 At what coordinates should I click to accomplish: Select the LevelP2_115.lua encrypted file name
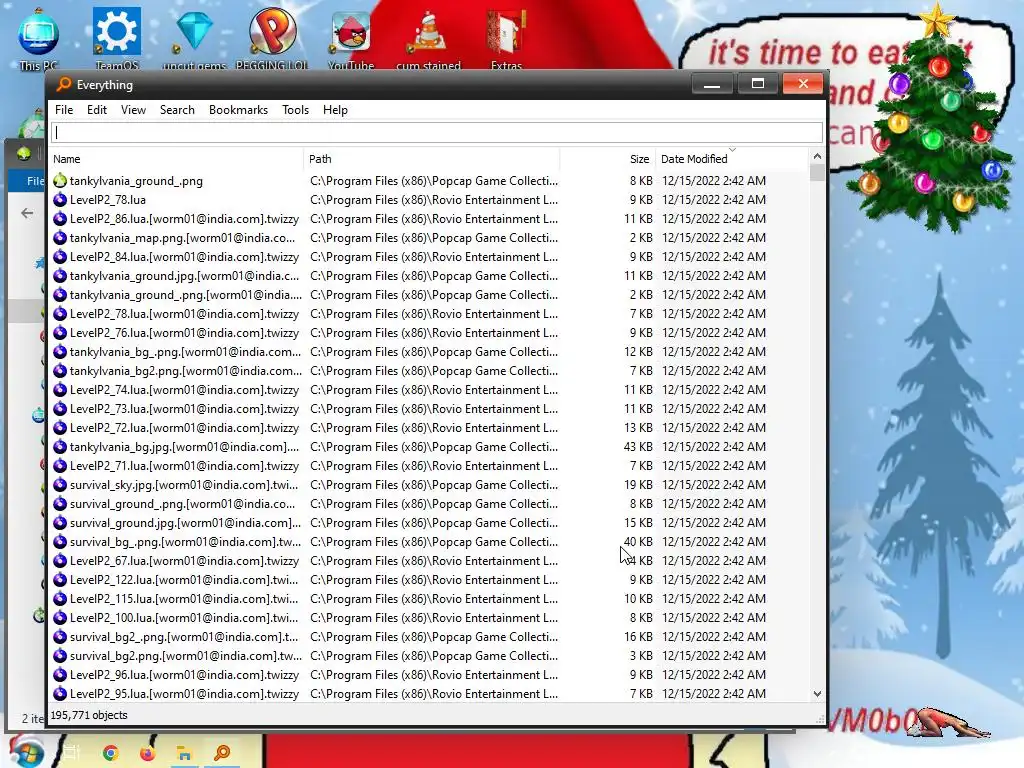[184, 599]
